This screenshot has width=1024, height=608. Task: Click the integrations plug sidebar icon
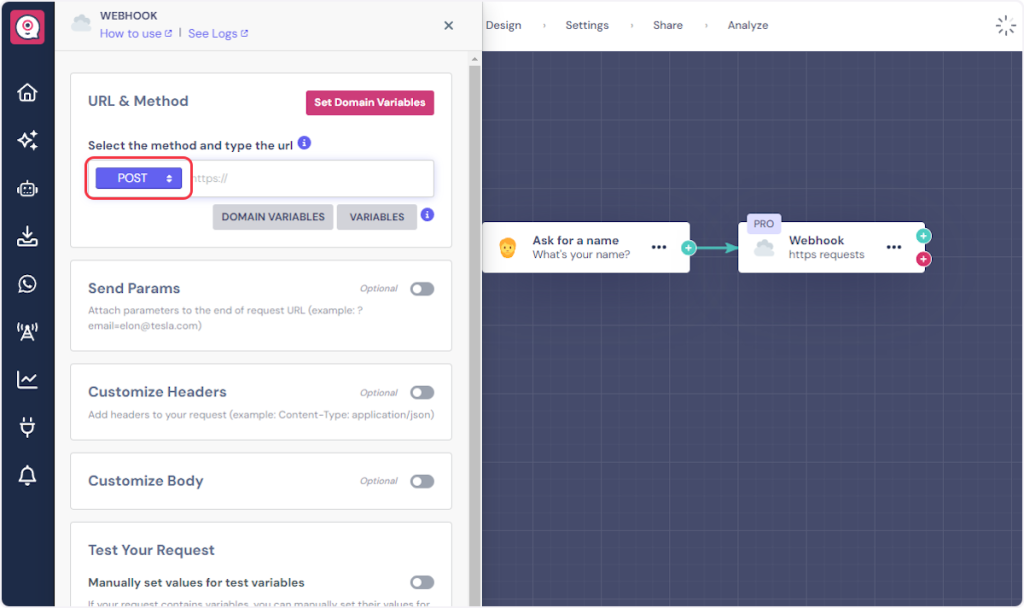[27, 428]
